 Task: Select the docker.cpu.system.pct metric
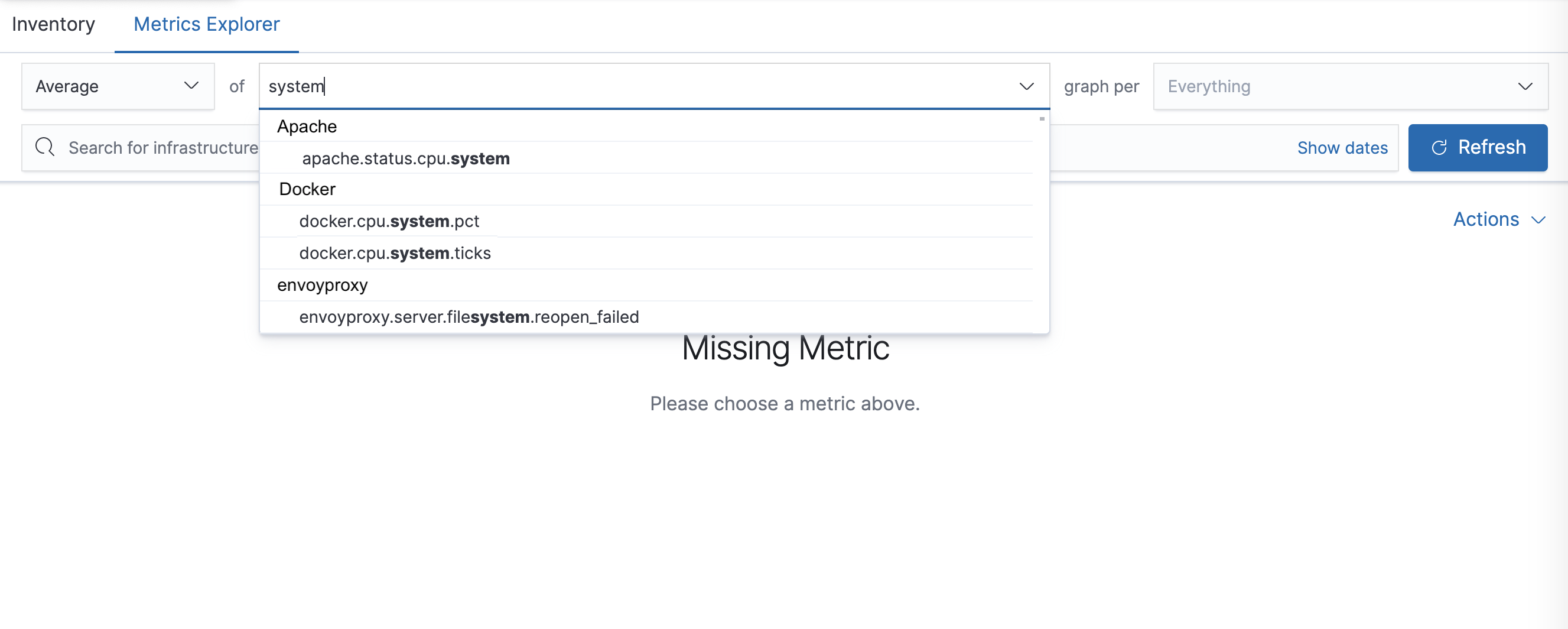389,221
